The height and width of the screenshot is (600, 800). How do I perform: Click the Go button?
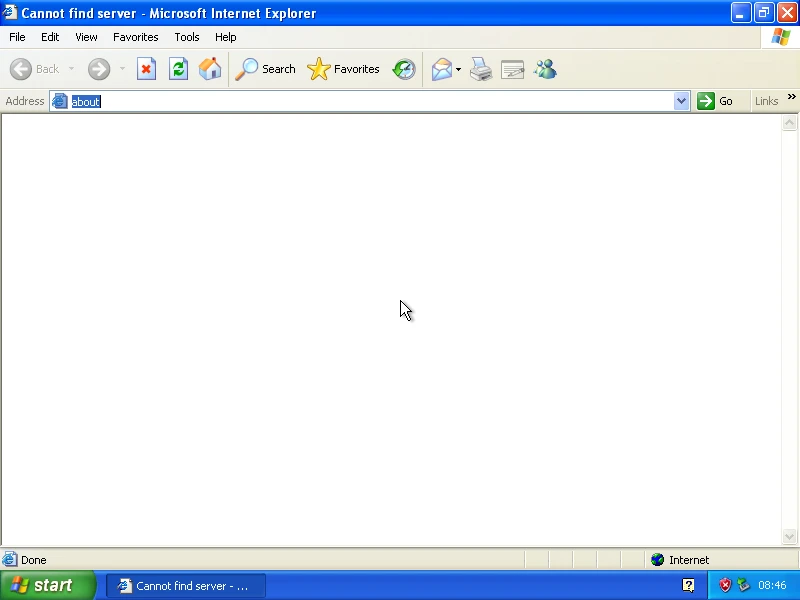(x=715, y=101)
